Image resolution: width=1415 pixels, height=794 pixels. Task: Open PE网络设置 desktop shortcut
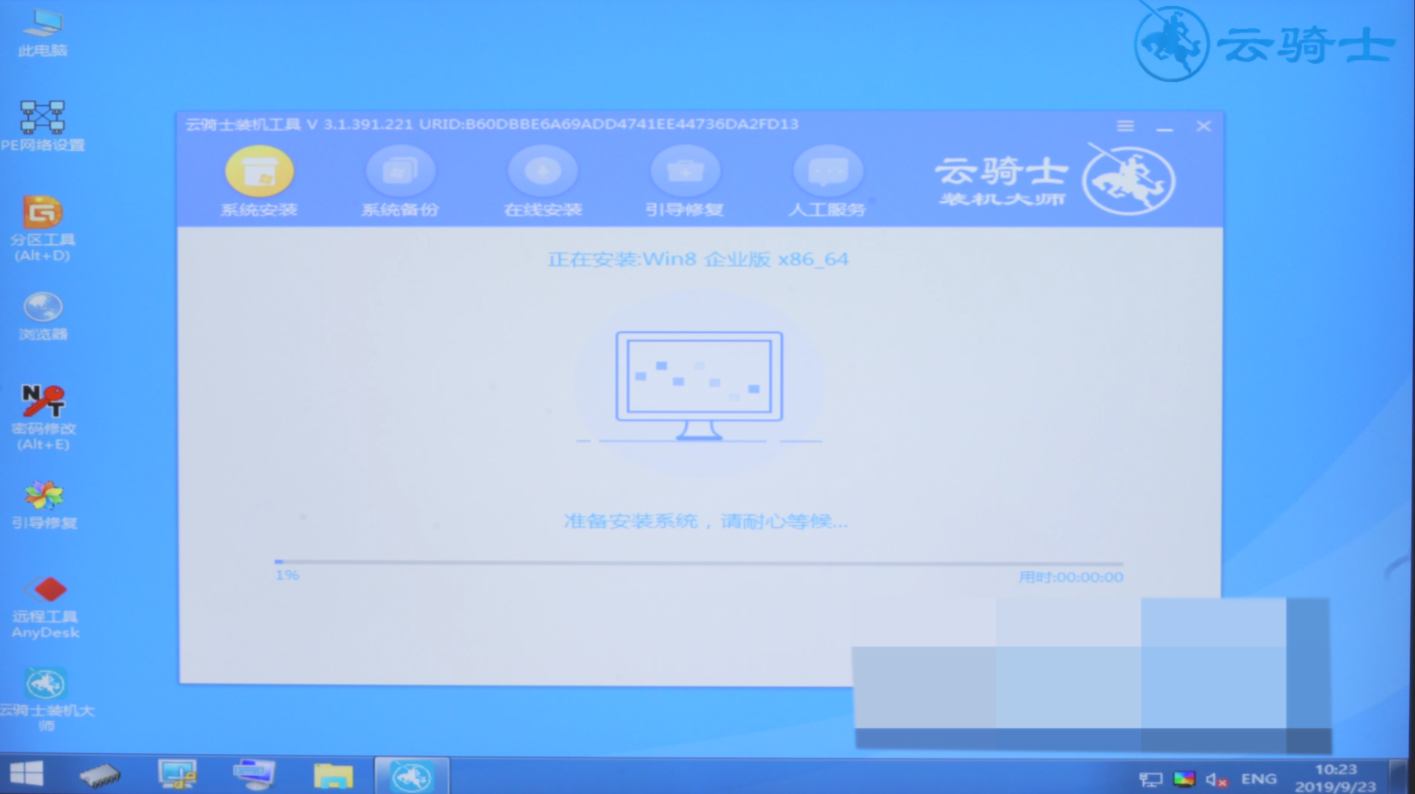point(42,126)
